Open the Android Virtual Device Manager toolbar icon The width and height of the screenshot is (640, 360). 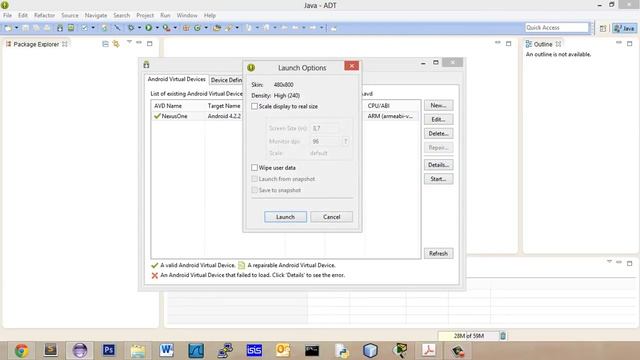click(71, 28)
